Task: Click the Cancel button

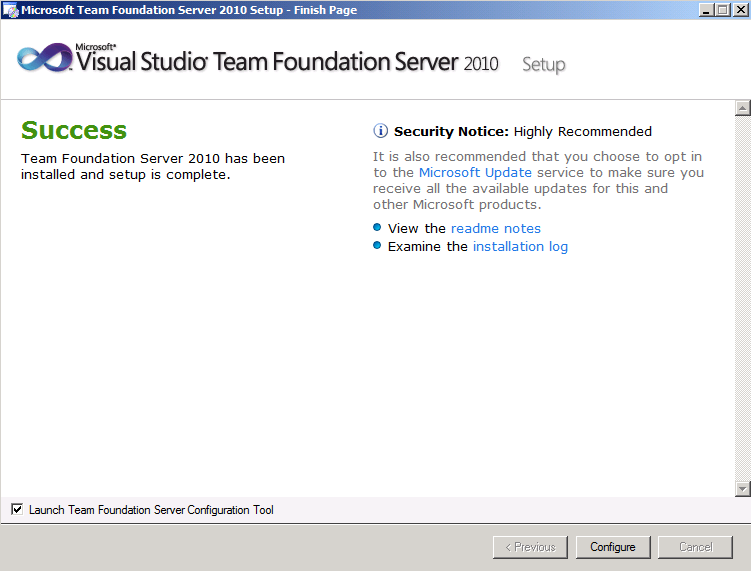Action: coord(695,547)
